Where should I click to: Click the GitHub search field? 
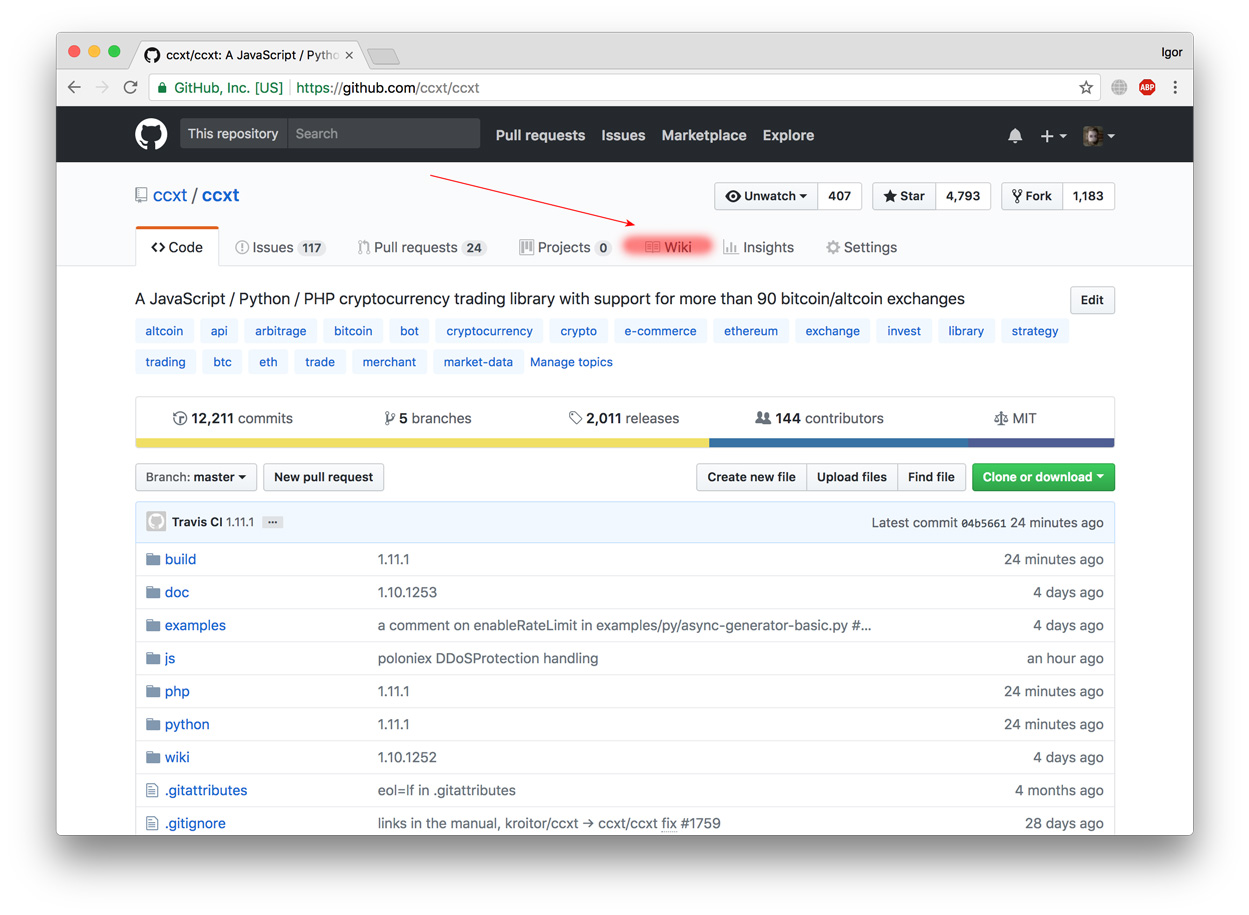(x=384, y=134)
